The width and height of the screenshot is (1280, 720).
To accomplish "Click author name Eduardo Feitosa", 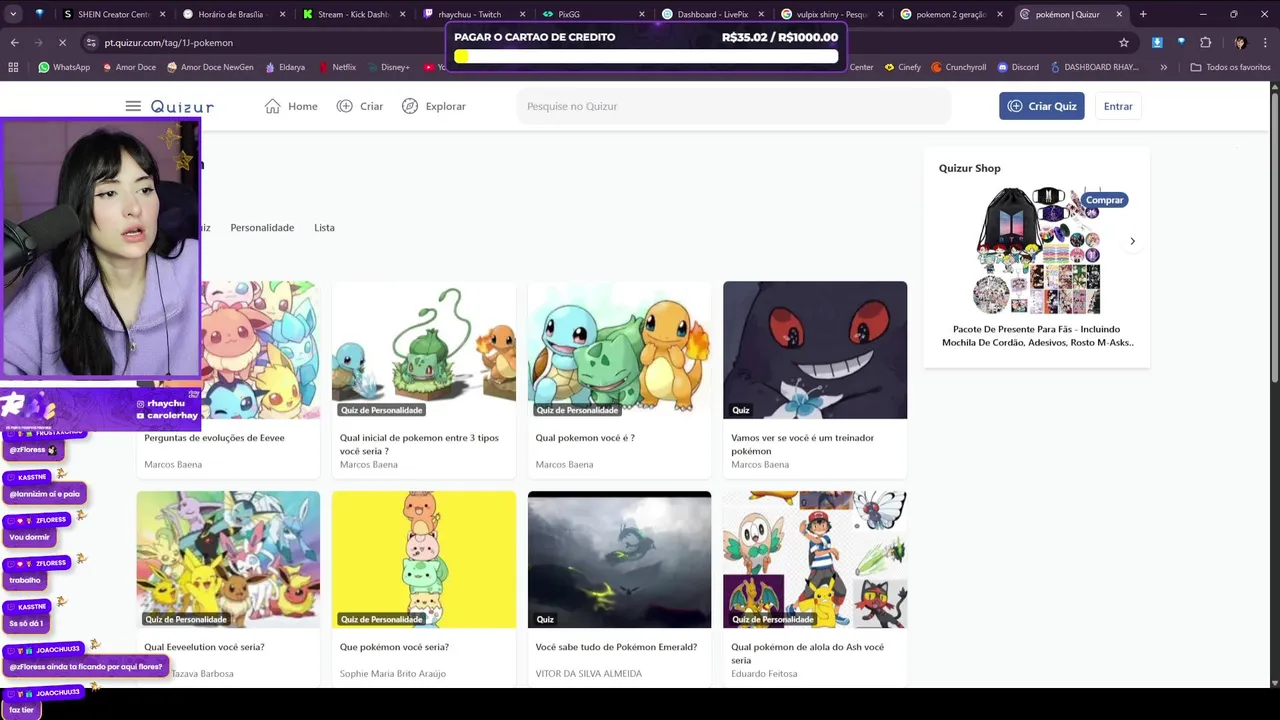I will (764, 674).
